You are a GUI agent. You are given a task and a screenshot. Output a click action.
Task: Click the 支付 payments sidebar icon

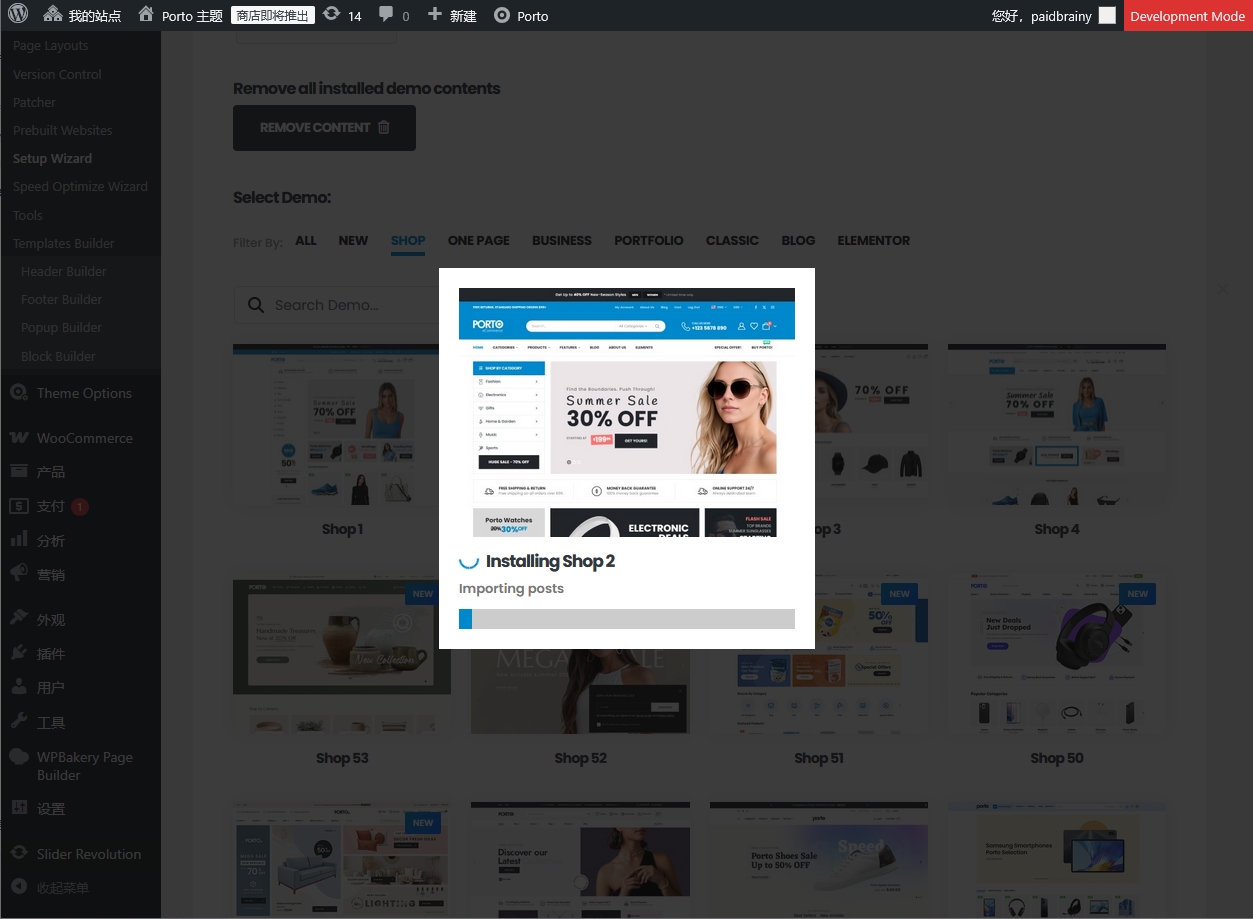click(19, 506)
